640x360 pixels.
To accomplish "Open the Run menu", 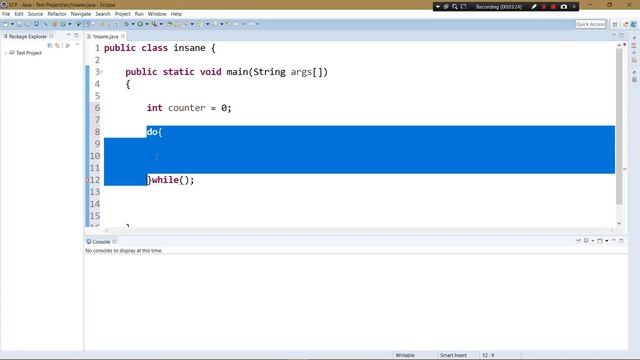I will (139, 14).
